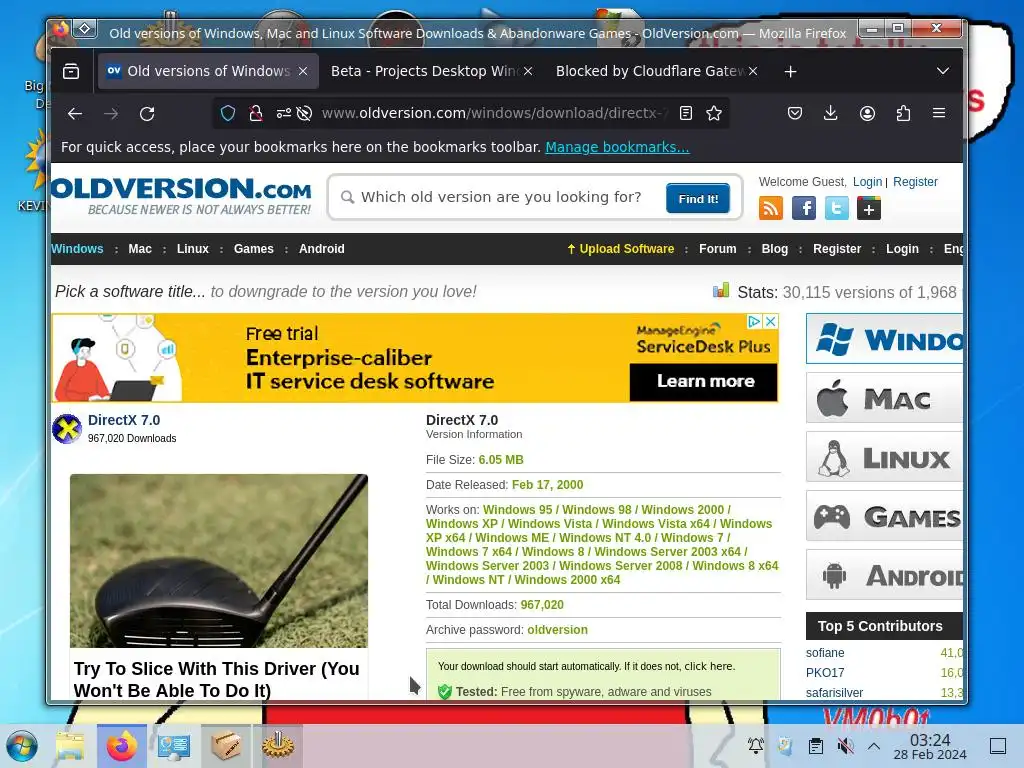Screen dimensions: 1024x768
Task: Open the notifications bell in system tray
Action: (756, 745)
